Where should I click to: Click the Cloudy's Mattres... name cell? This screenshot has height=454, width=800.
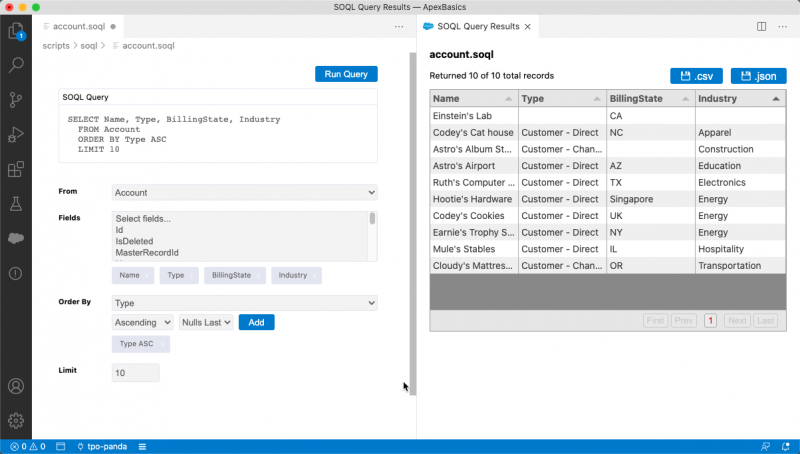pyautogui.click(x=474, y=266)
